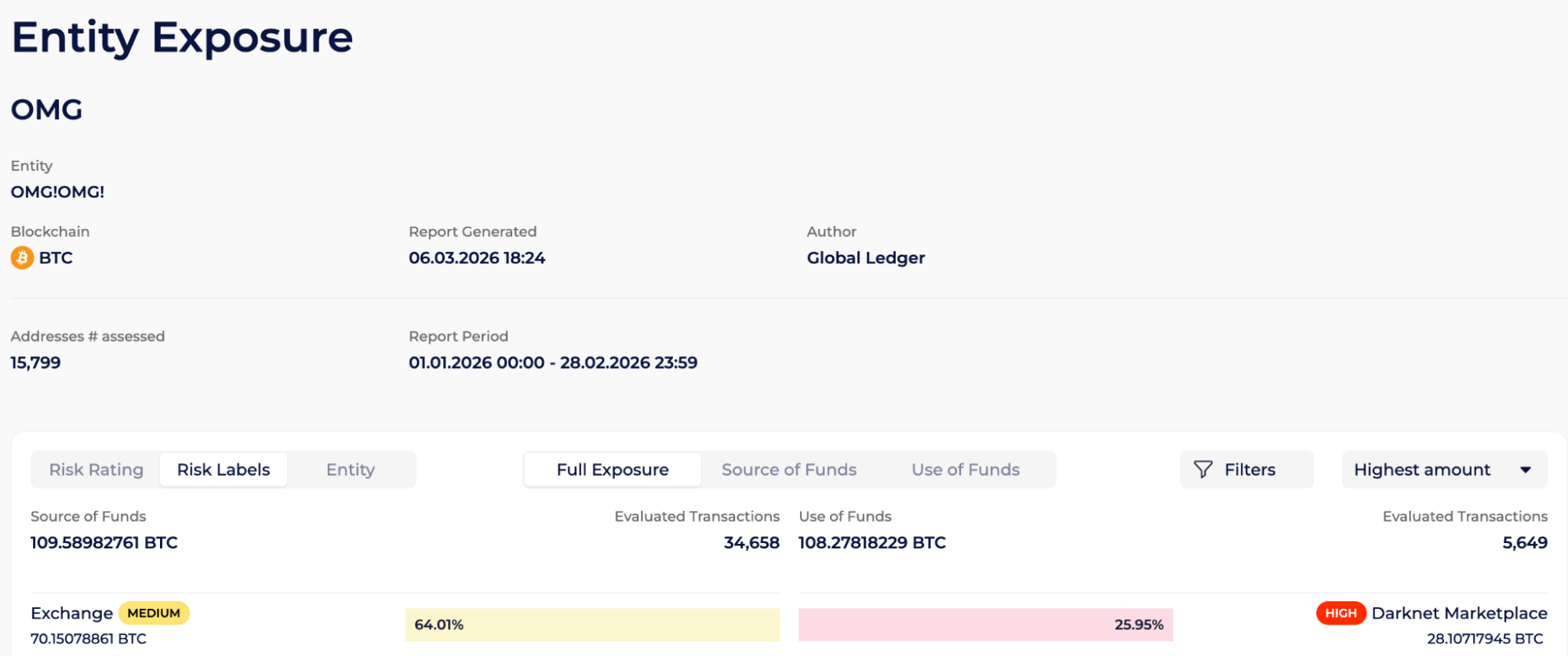Viewport: 1568px width, 656px height.
Task: Click the 25.95% pink exposure bar
Action: (985, 624)
